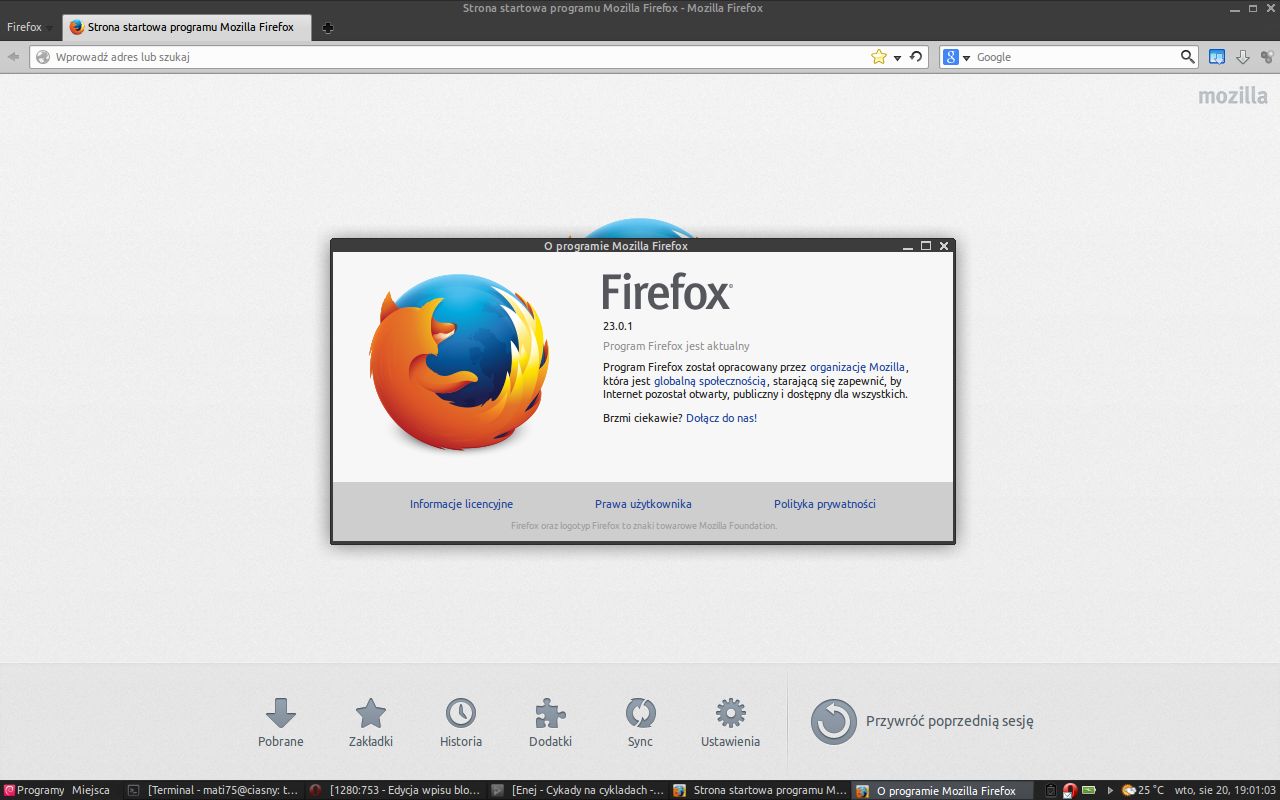Select O programie Mozilla Firefox taskbar entry
1280x800 pixels.
(941, 790)
